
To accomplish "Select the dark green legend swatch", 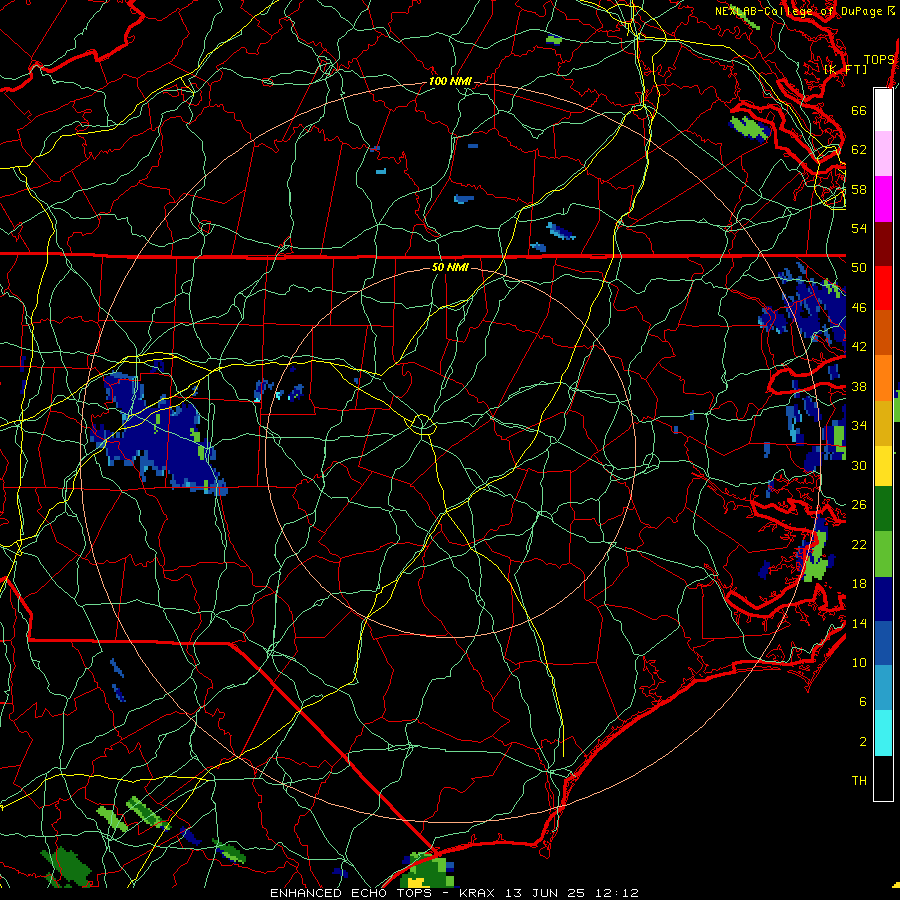I will [x=883, y=509].
